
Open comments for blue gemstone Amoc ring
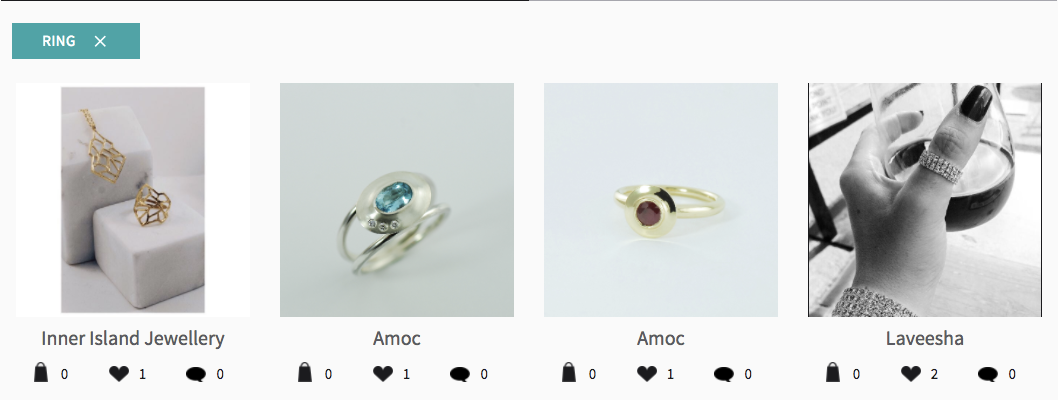(460, 374)
